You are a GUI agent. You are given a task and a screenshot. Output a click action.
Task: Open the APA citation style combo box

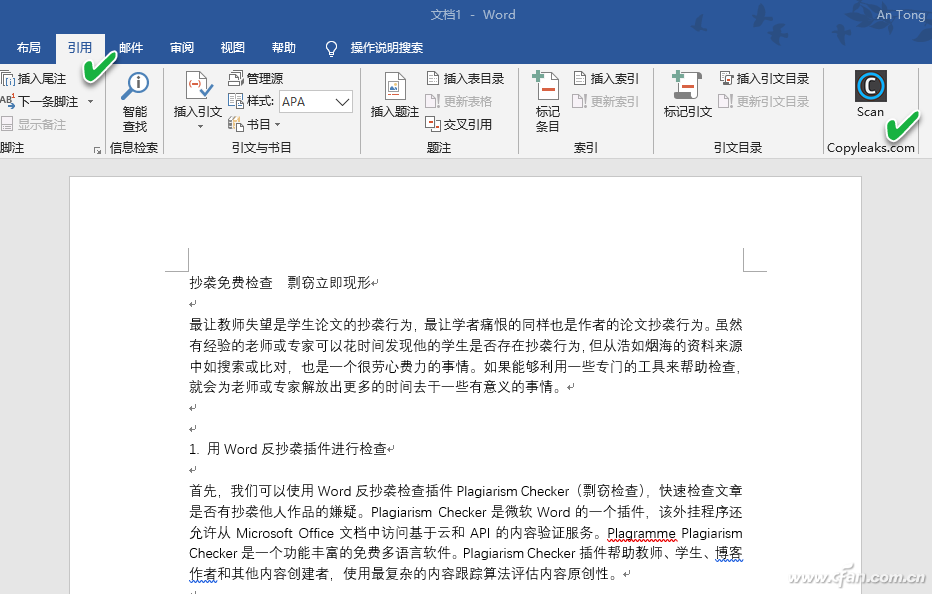[x=316, y=102]
